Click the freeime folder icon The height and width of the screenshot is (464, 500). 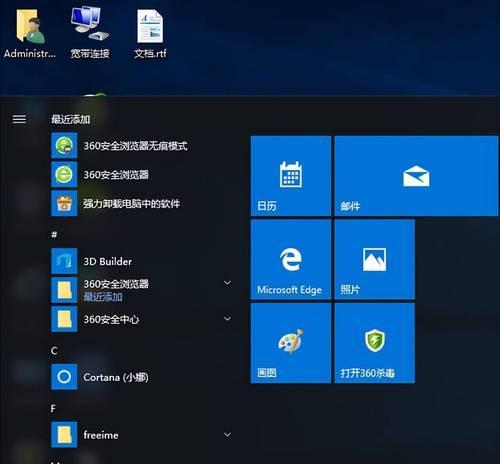pyautogui.click(x=64, y=435)
